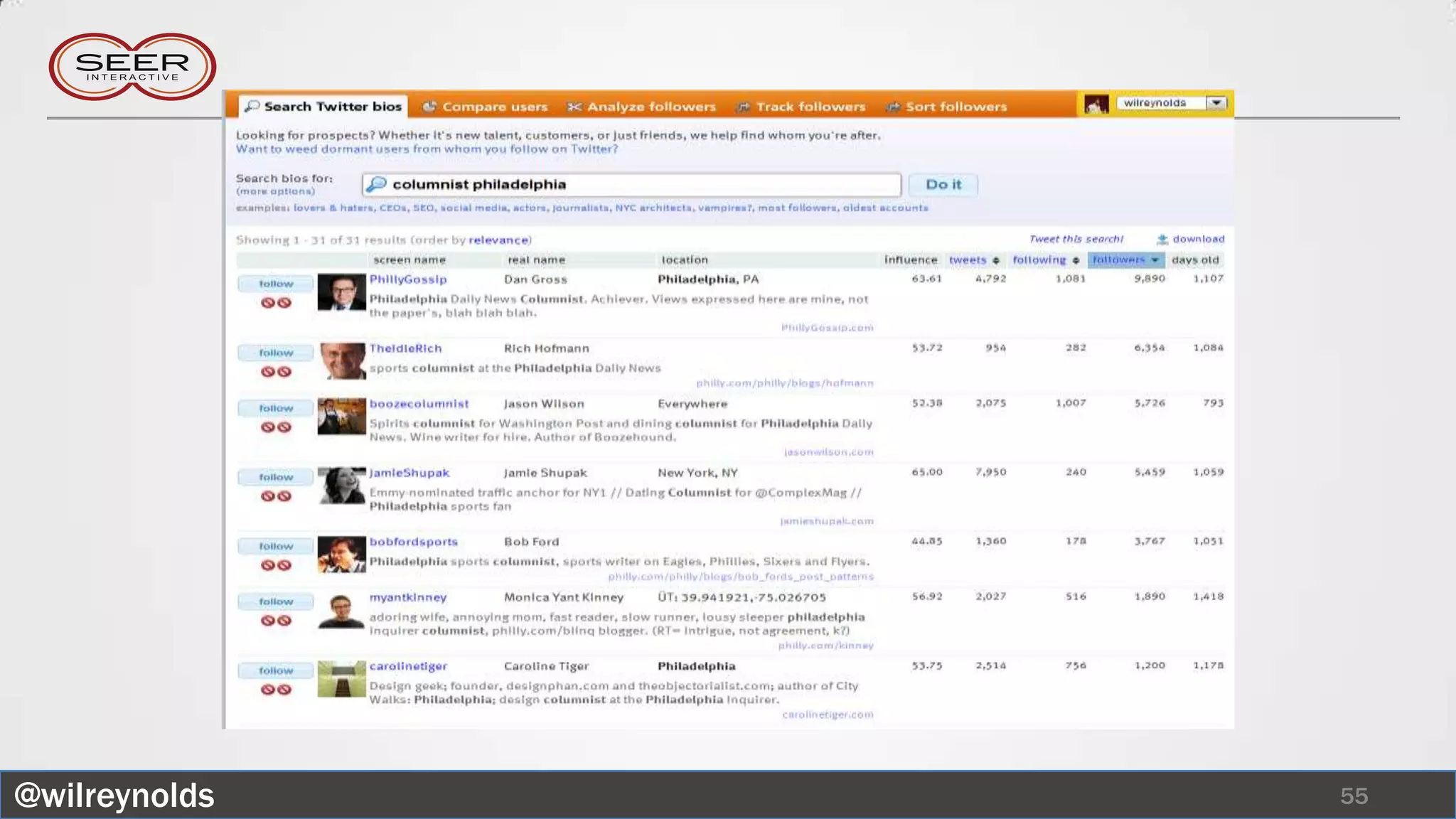This screenshot has height=819, width=1456.
Task: Open the wilreynolds account dropdown
Action: tap(1216, 103)
